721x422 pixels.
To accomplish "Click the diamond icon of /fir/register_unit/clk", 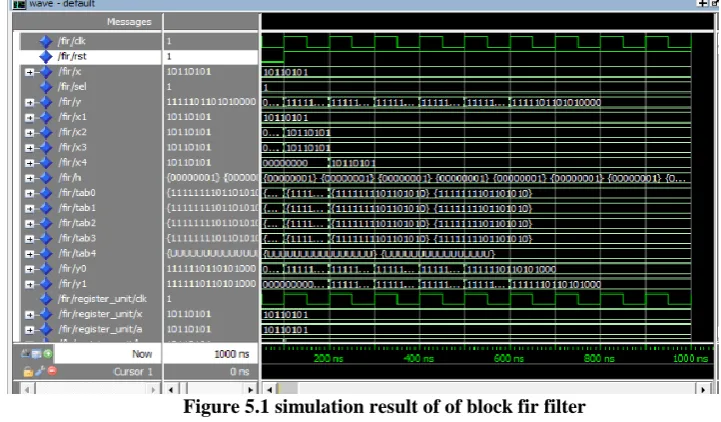I will (x=46, y=299).
